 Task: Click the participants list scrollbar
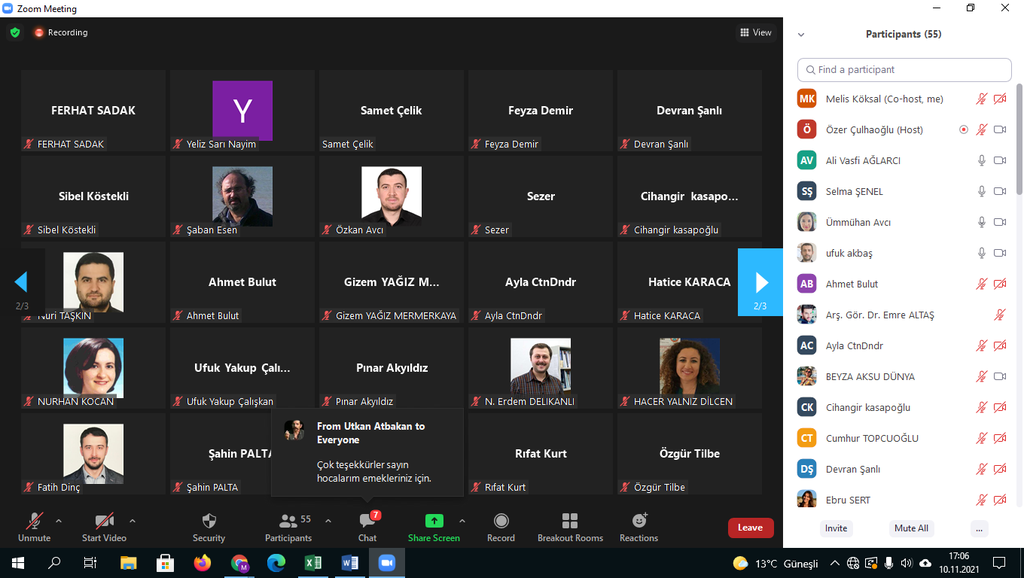pyautogui.click(x=1019, y=139)
